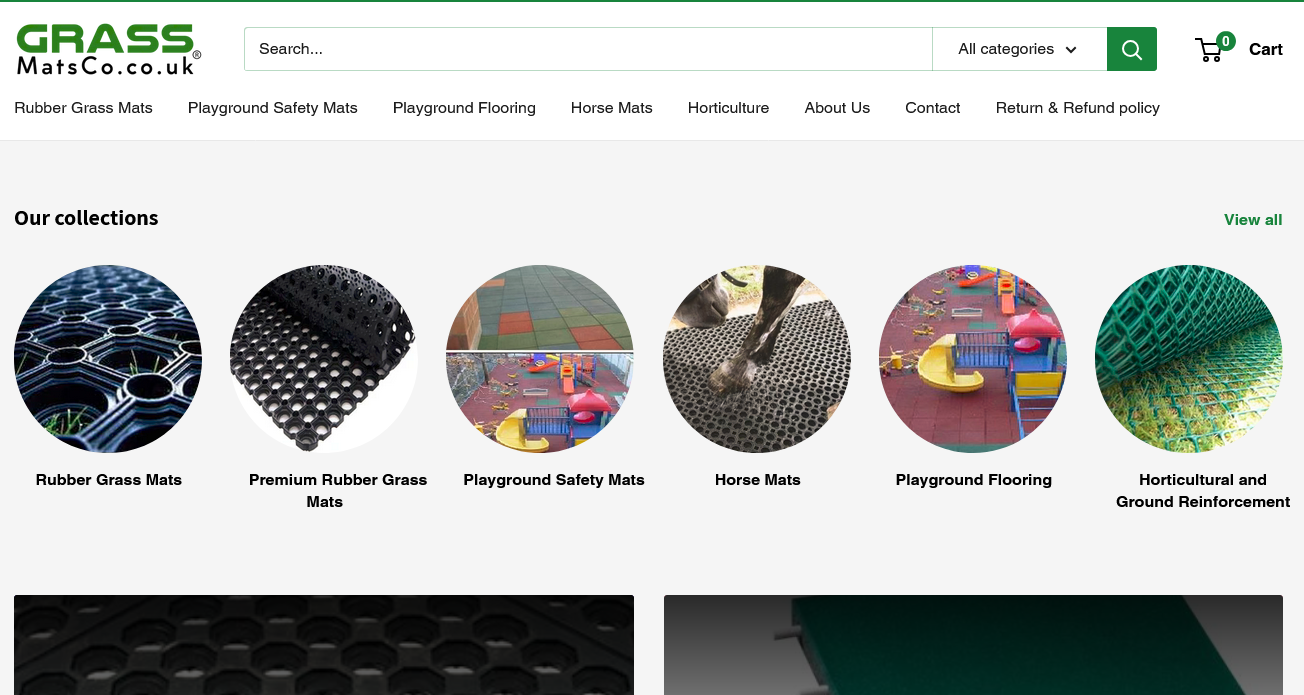Open the black rubber mat banner image

[x=324, y=645]
